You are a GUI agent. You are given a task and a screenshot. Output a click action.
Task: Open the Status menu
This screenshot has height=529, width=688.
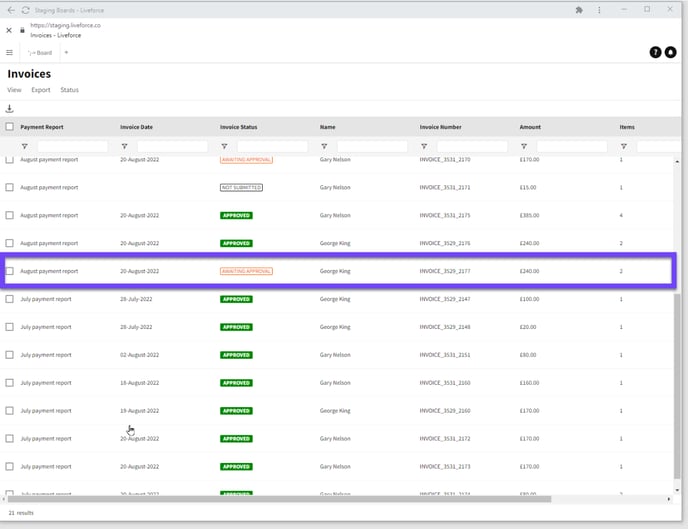[69, 90]
